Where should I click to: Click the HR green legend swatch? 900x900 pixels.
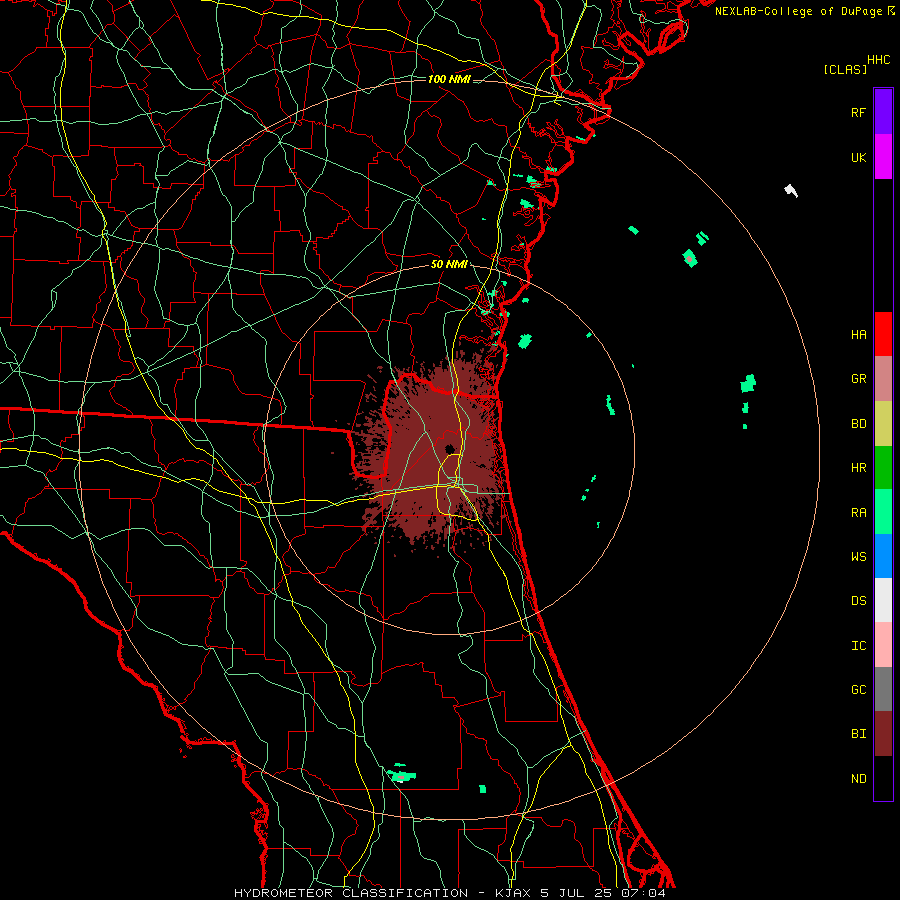(883, 467)
